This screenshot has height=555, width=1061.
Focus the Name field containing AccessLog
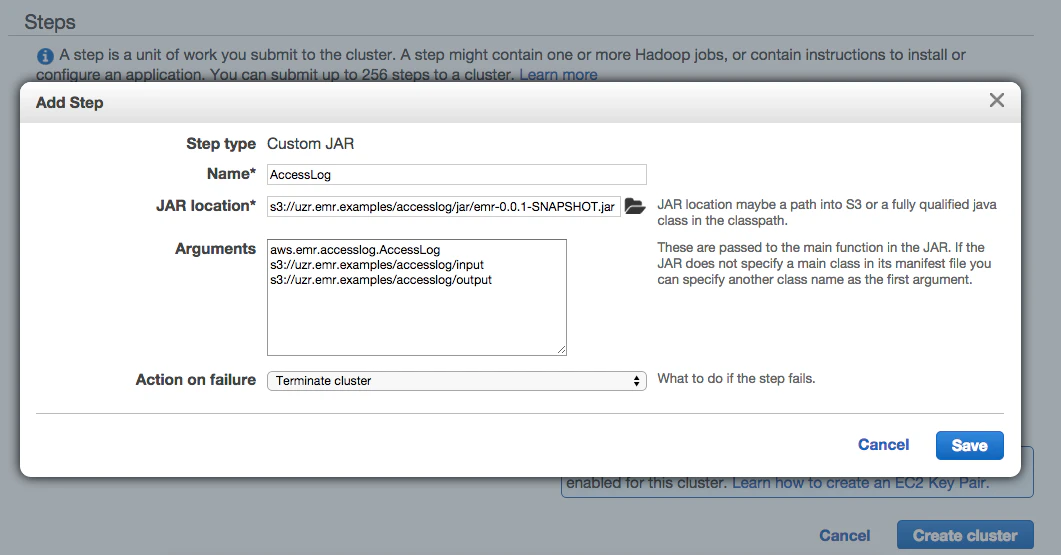[457, 175]
